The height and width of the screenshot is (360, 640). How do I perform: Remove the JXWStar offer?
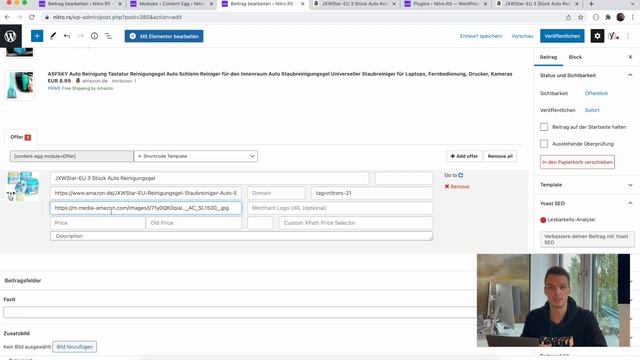(457, 187)
